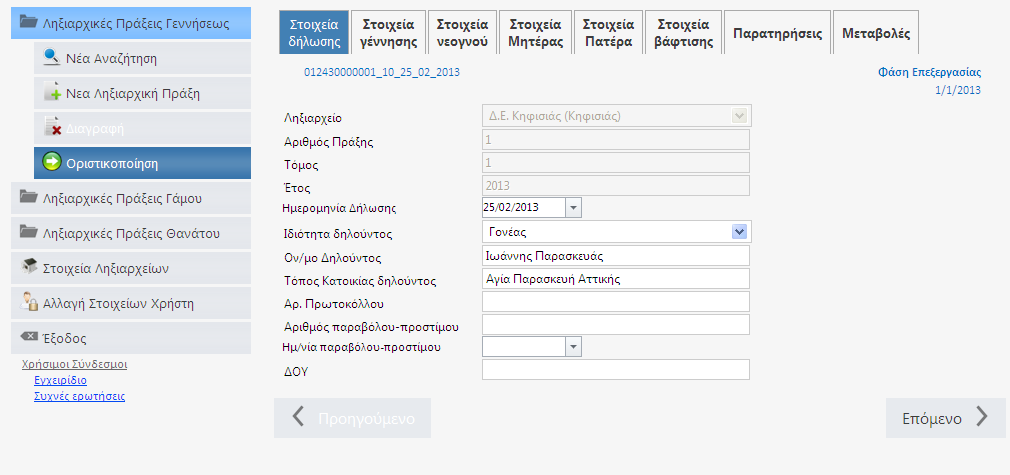
Task: Click the Ημερομηνία Δήλωσης date field
Action: pyautogui.click(x=523, y=208)
